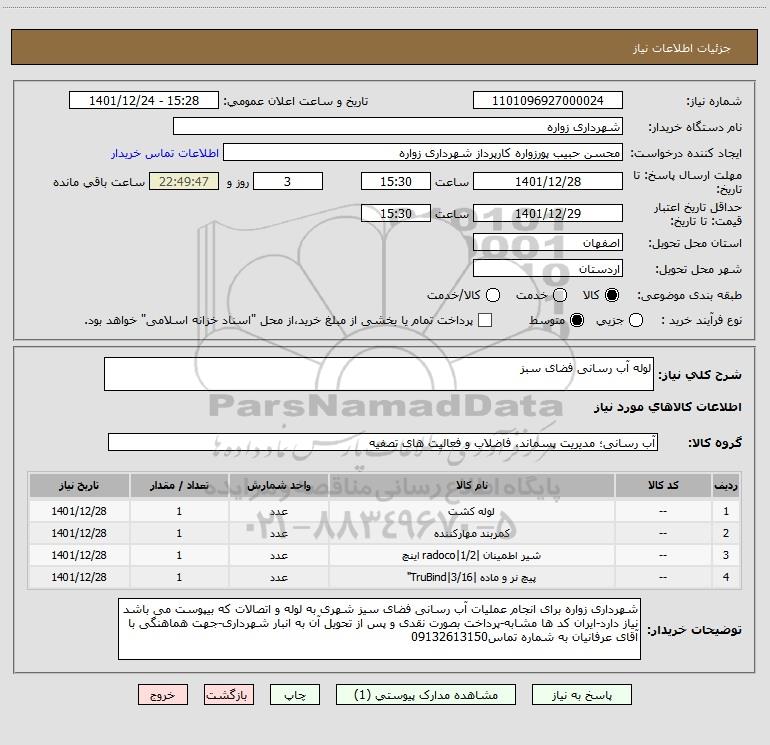Image resolution: width=770 pixels, height=745 pixels.
Task: Click the چاپ print button
Action: tap(295, 695)
